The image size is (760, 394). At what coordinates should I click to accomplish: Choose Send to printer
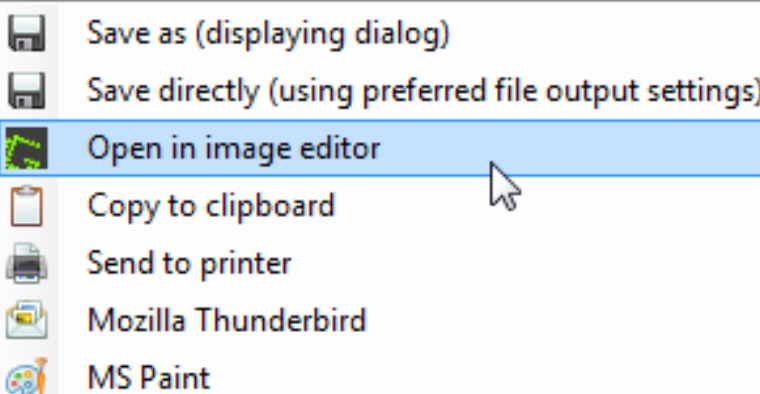(x=189, y=263)
